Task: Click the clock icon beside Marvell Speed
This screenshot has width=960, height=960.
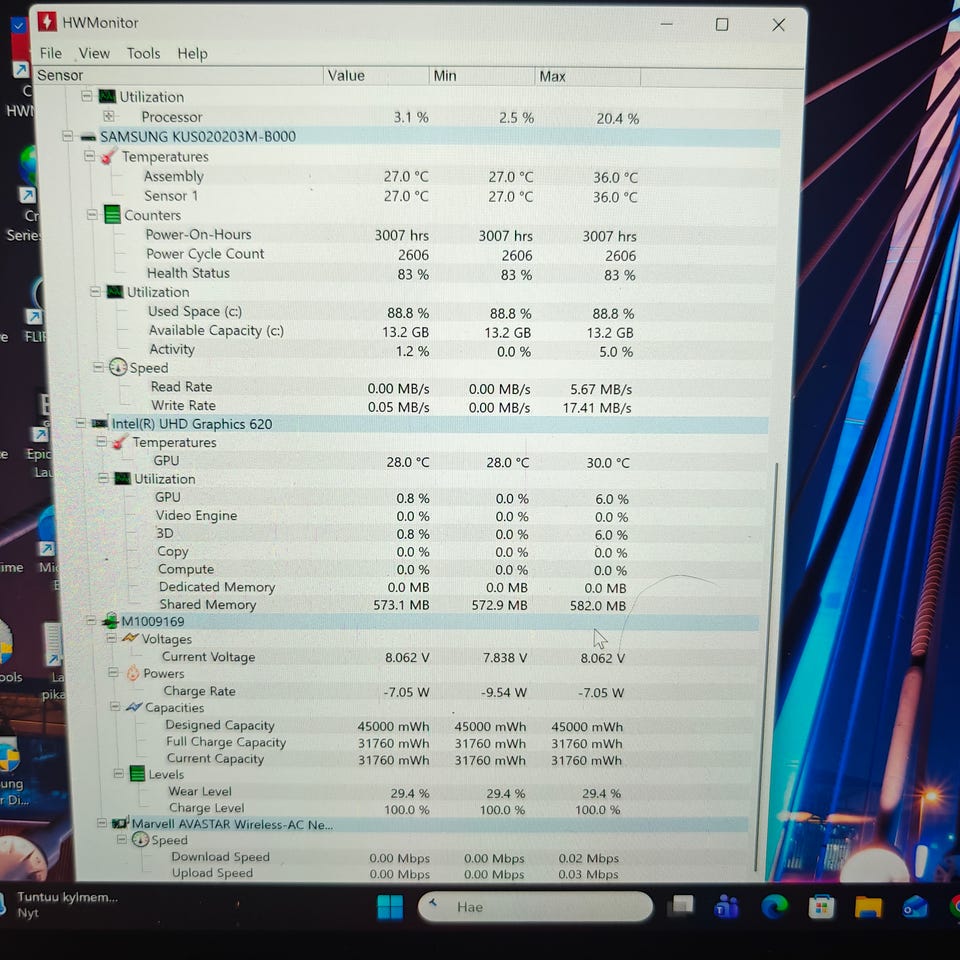Action: point(140,839)
